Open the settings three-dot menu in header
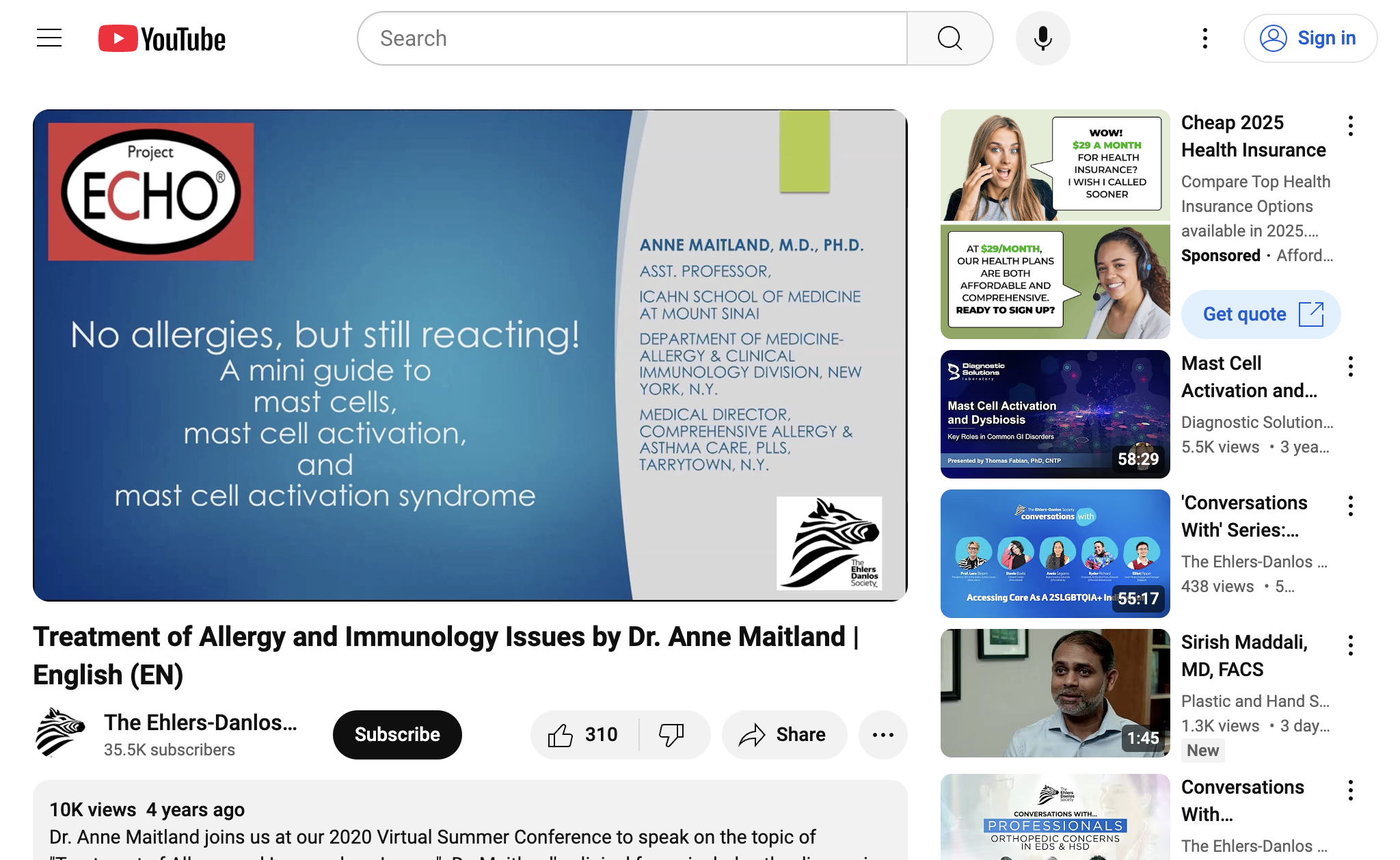Screen dimensions: 1400x860 tap(1205, 38)
